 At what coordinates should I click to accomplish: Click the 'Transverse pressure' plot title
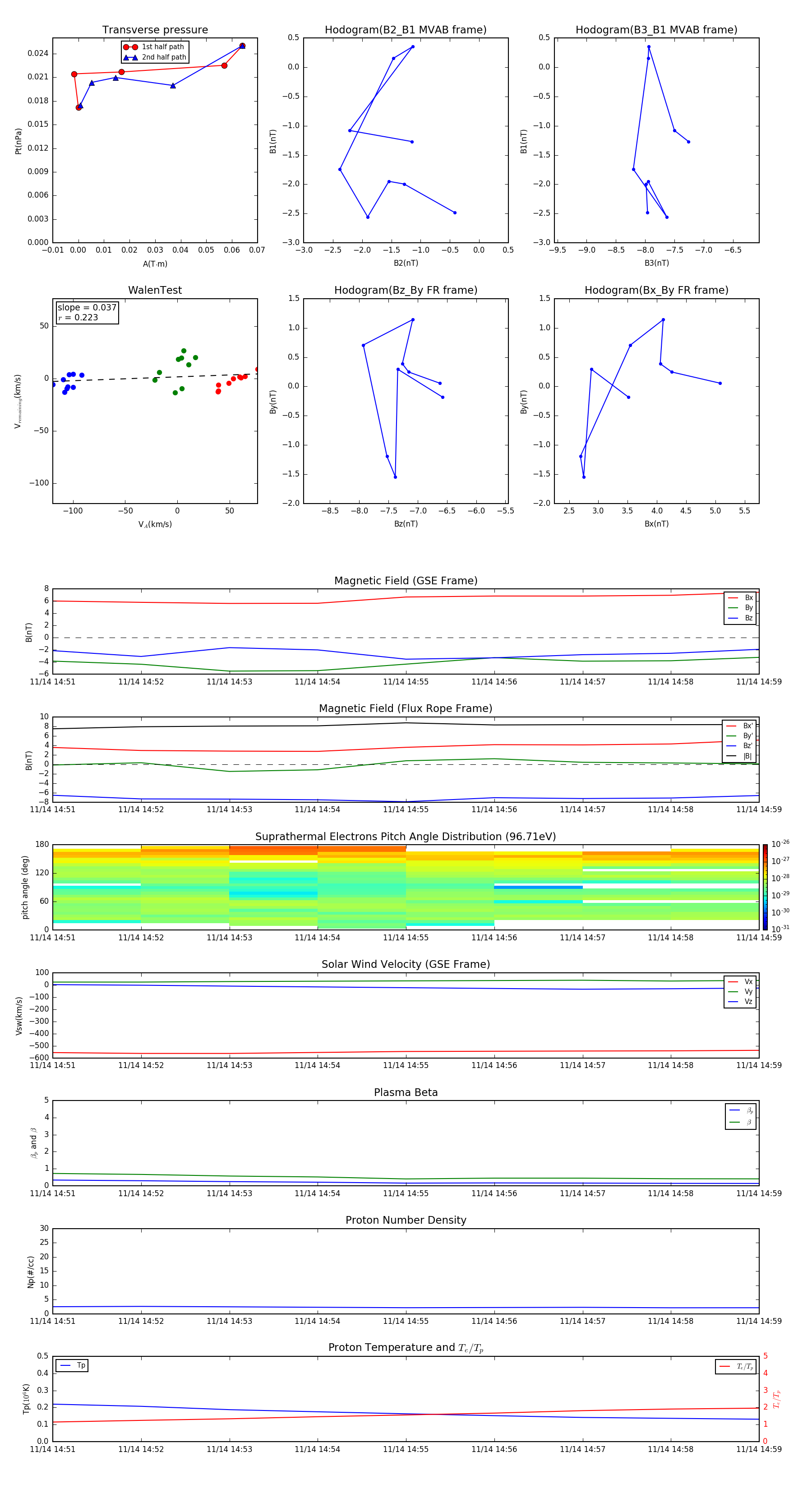pos(155,30)
